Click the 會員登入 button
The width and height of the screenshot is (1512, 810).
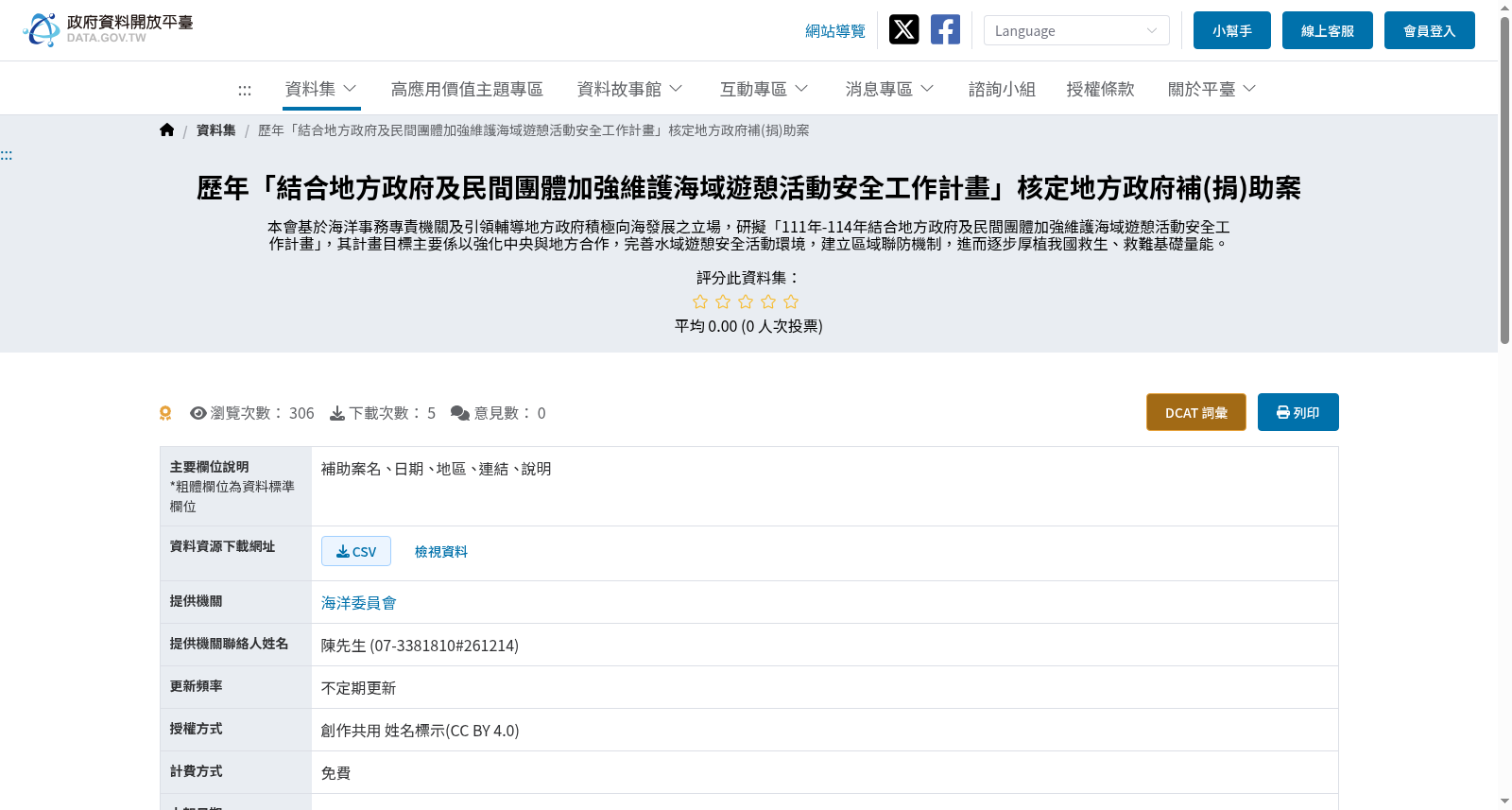1430,30
